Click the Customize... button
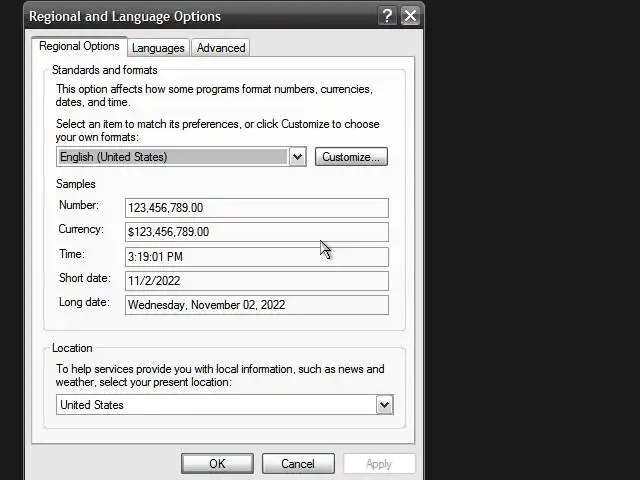This screenshot has height=480, width=640. point(351,157)
